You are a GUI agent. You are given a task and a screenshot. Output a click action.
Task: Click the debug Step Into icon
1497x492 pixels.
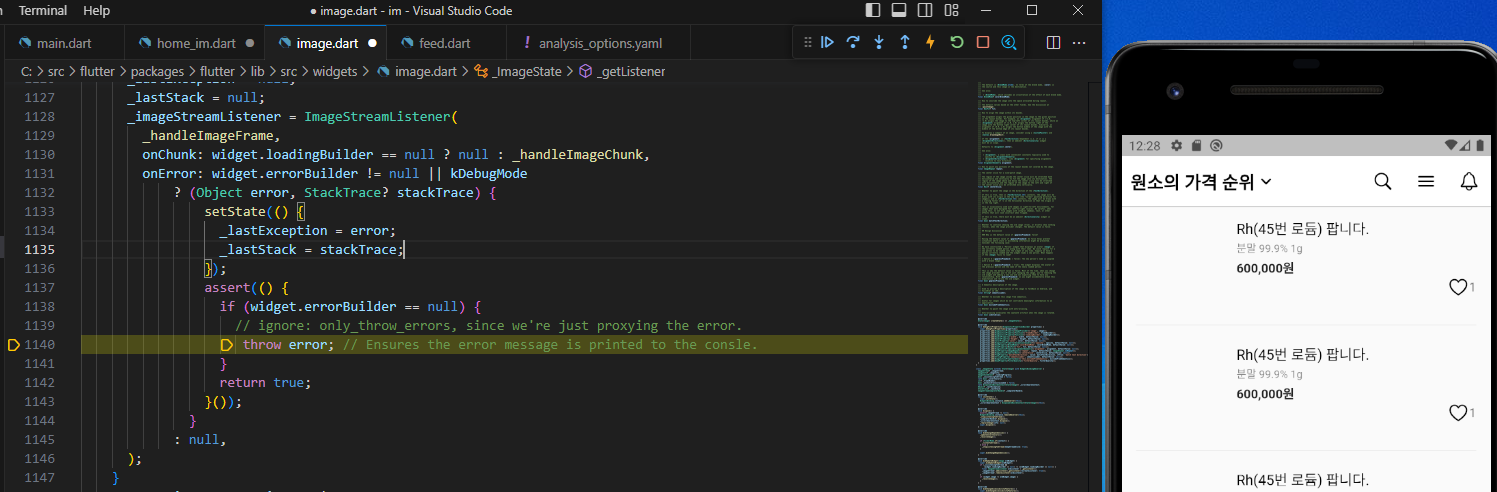pos(879,42)
